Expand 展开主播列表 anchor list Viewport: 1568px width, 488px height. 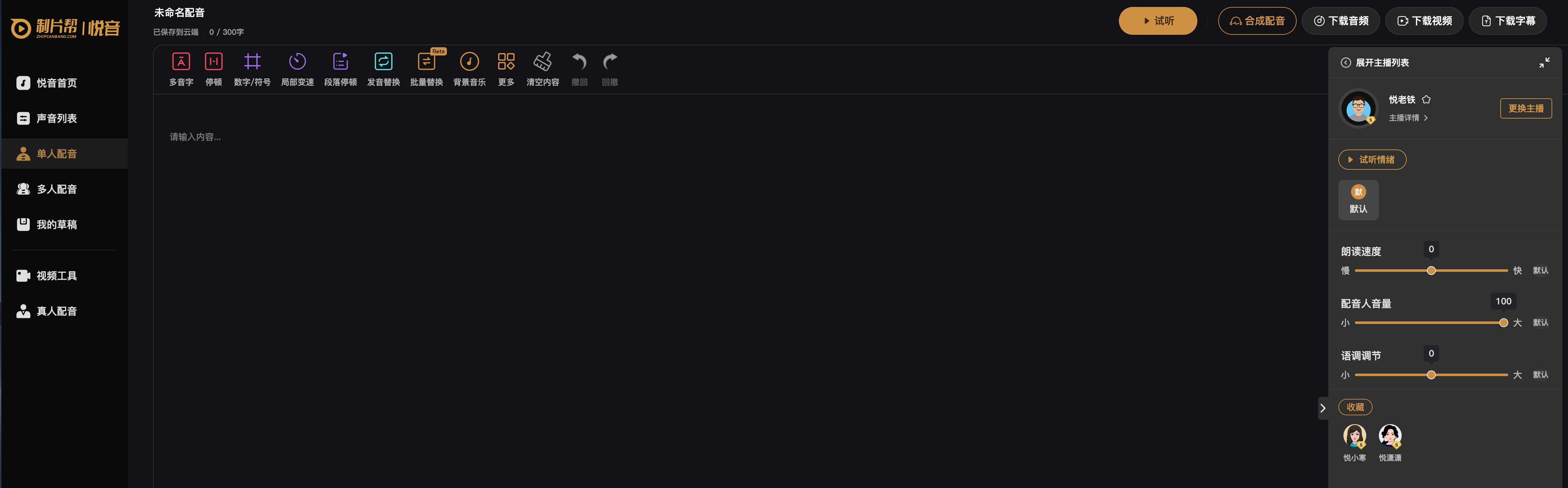[x=1374, y=63]
